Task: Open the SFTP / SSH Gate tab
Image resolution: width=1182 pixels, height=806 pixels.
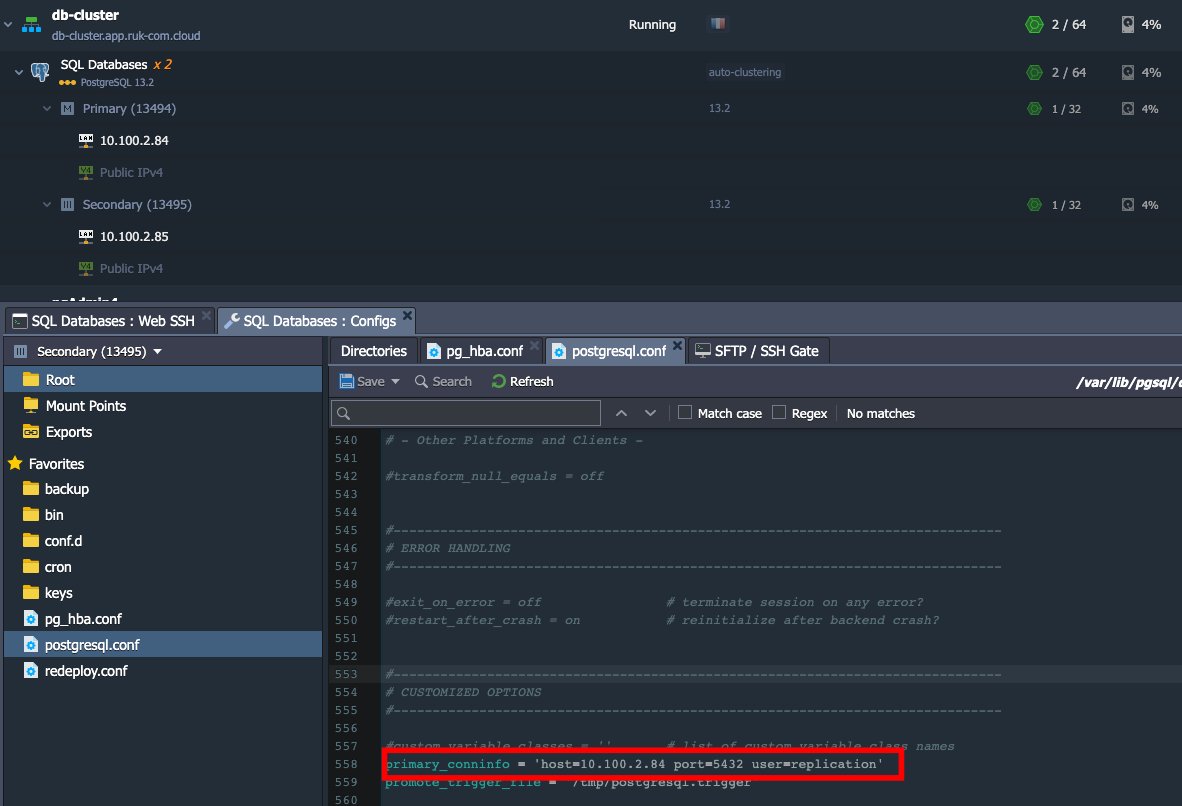Action: tap(758, 351)
